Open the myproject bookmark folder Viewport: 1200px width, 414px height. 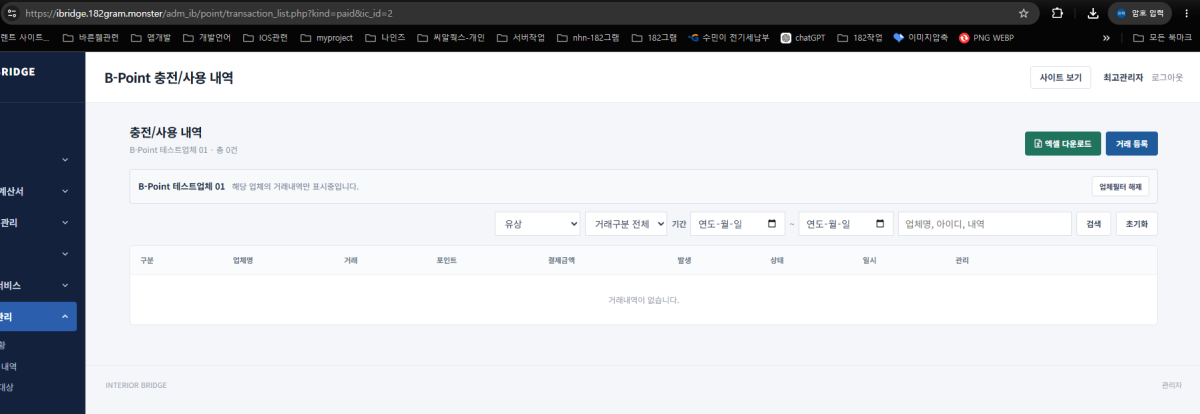tap(325, 37)
